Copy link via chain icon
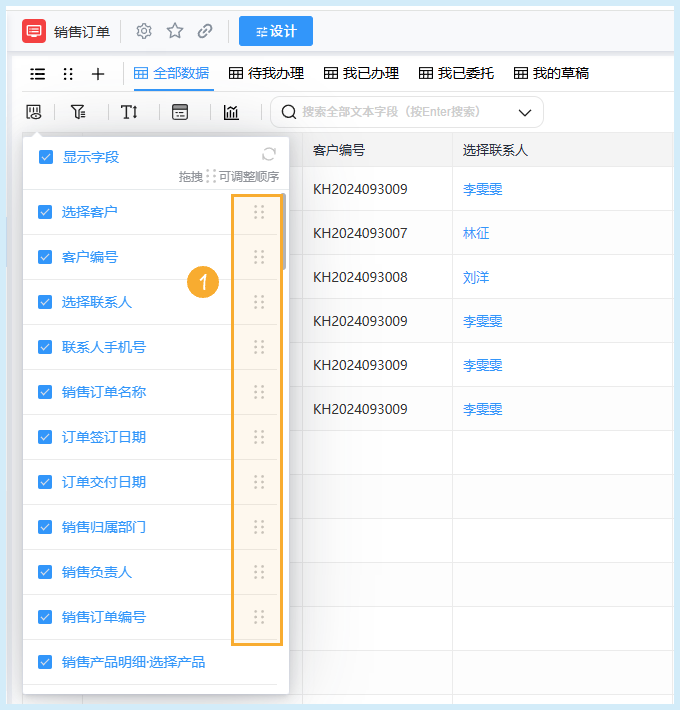 205,31
